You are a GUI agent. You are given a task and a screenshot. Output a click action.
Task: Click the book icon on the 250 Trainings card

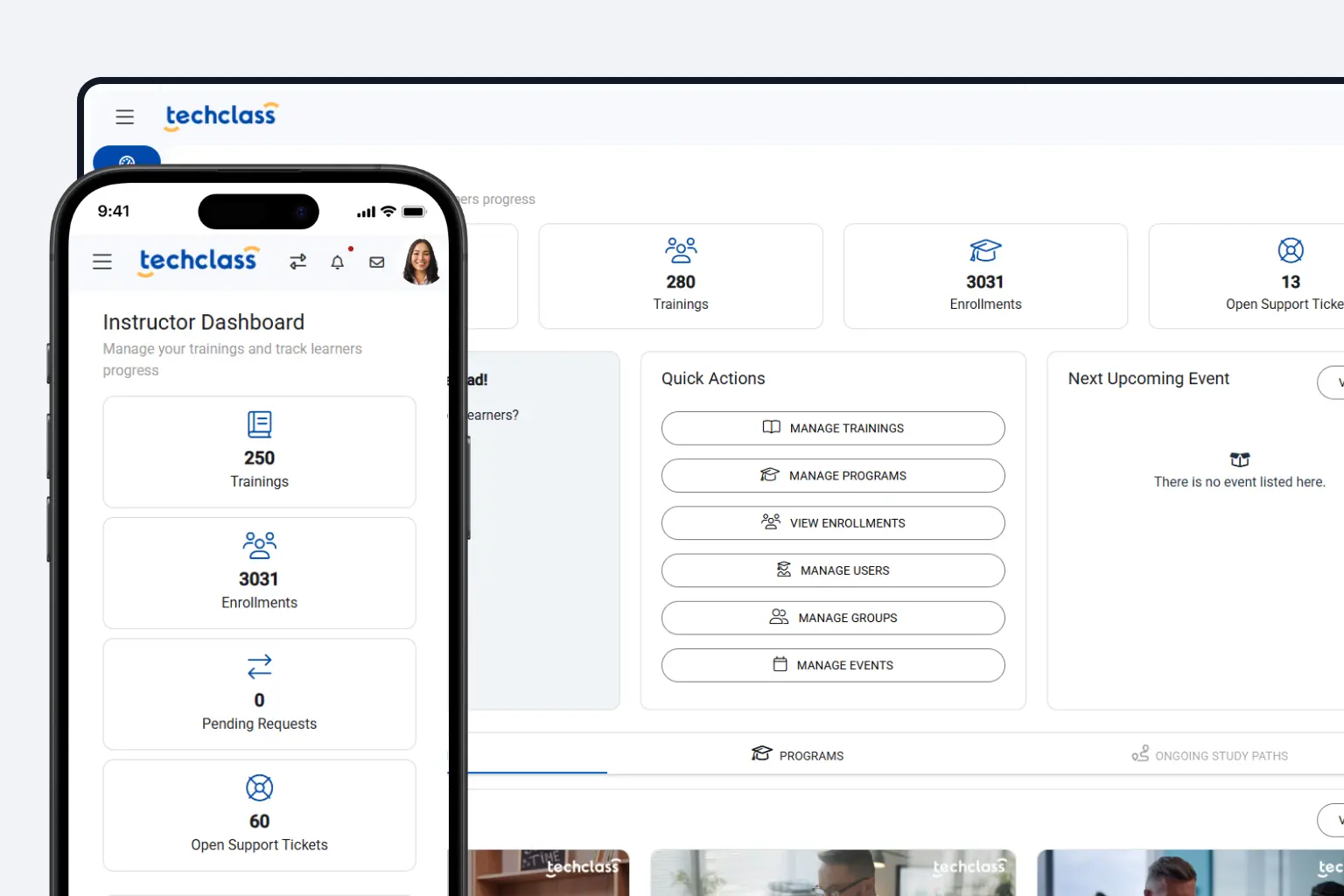[259, 424]
